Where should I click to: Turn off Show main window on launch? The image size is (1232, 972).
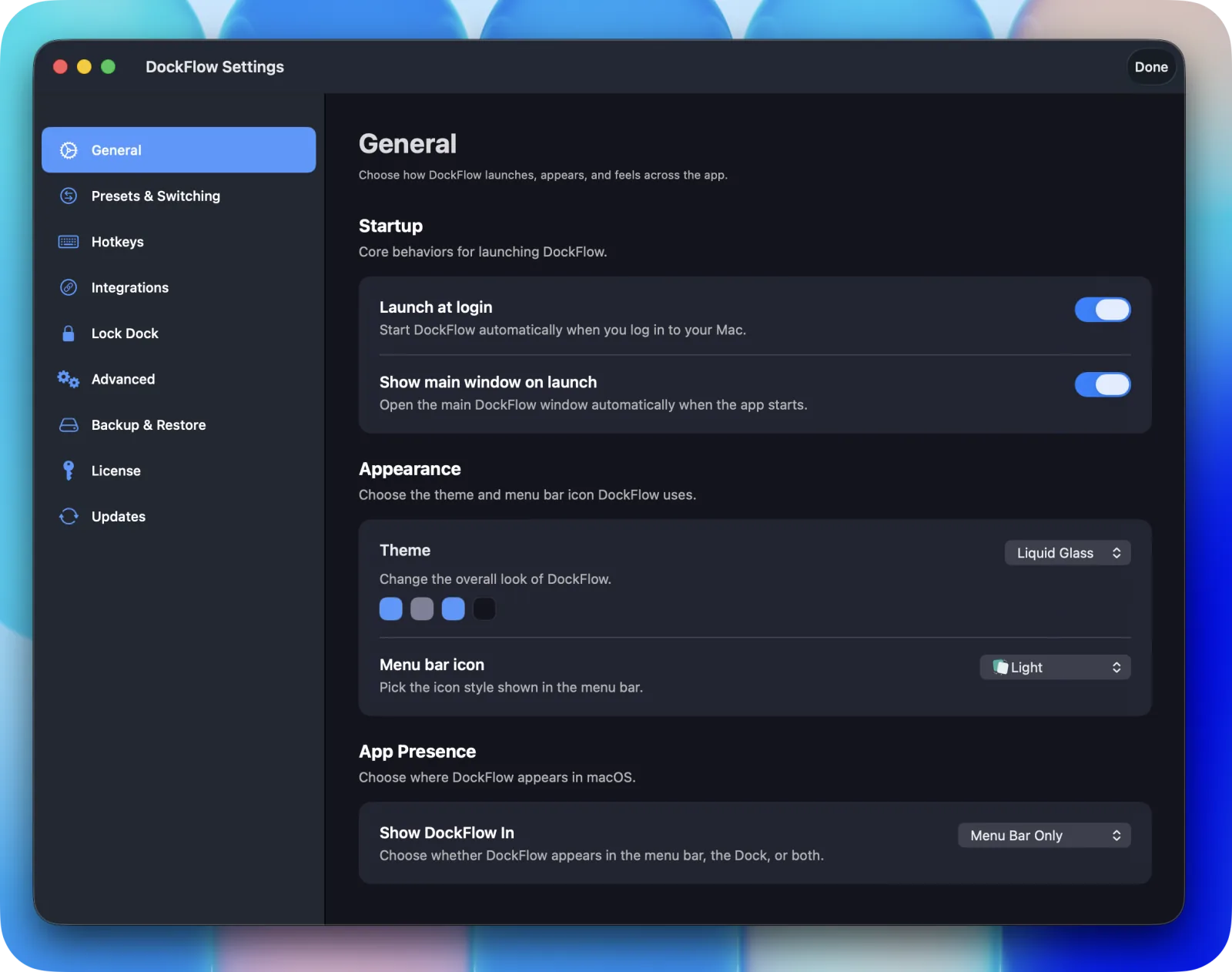coord(1103,384)
